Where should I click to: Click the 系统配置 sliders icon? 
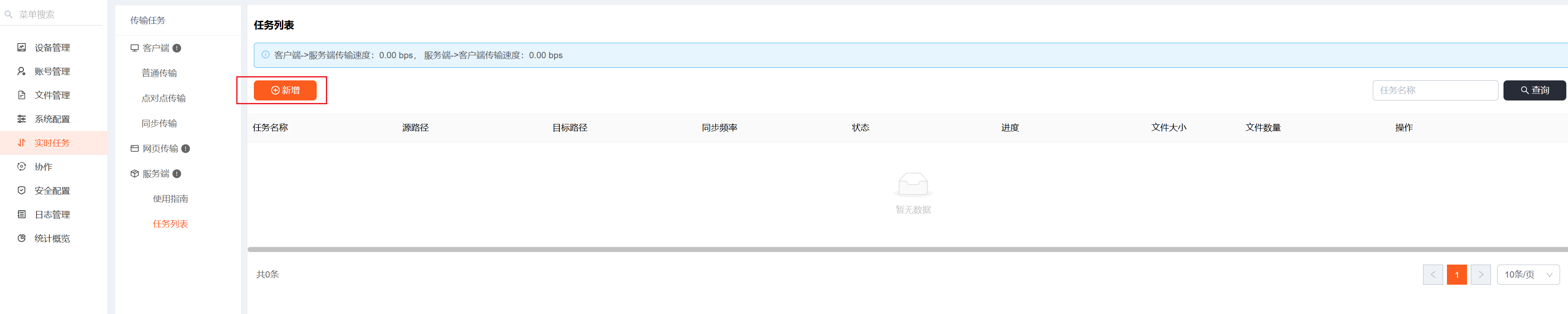[21, 118]
